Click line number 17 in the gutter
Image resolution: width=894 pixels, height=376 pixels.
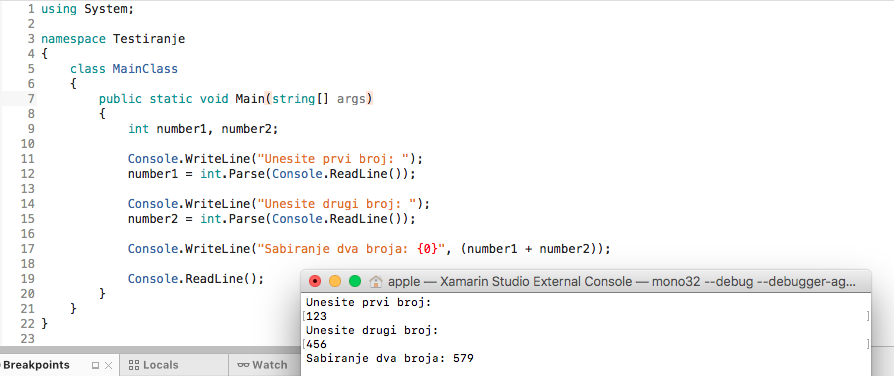point(28,249)
